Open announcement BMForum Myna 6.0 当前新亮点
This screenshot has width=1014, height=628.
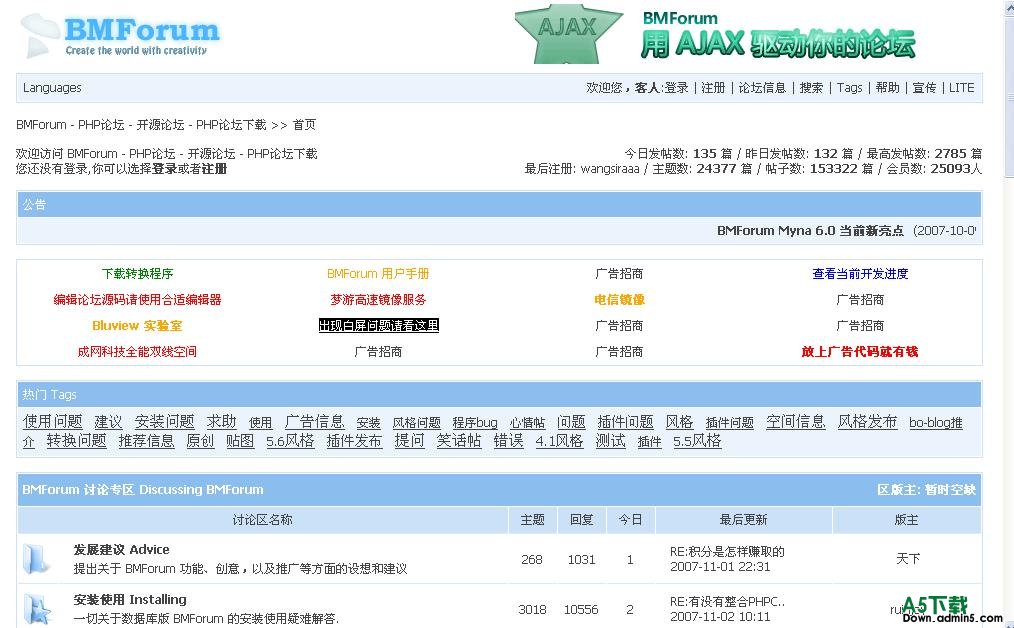click(x=810, y=230)
